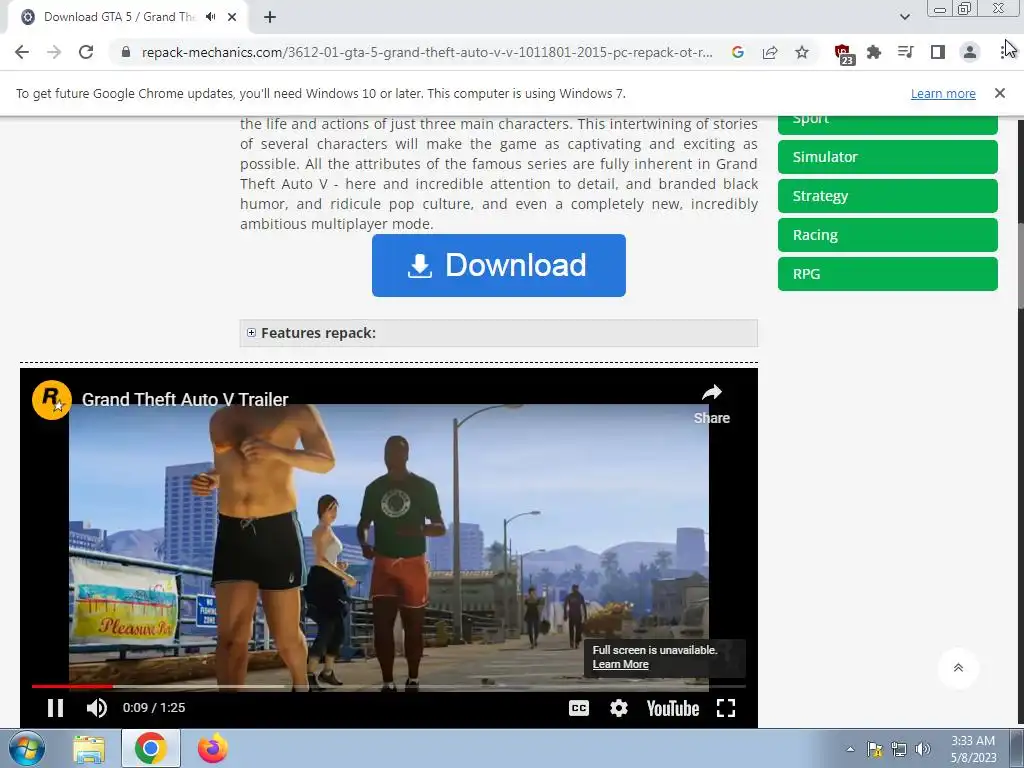The image size is (1024, 768).
Task: Seek in the video progress bar
Action: (389, 686)
